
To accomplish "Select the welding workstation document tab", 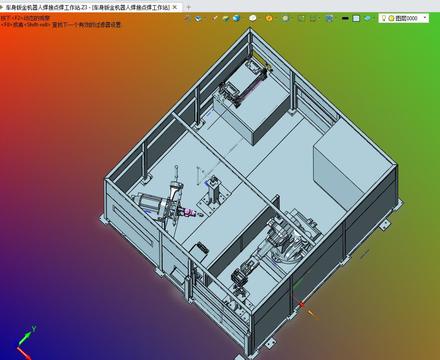I will click(87, 7).
